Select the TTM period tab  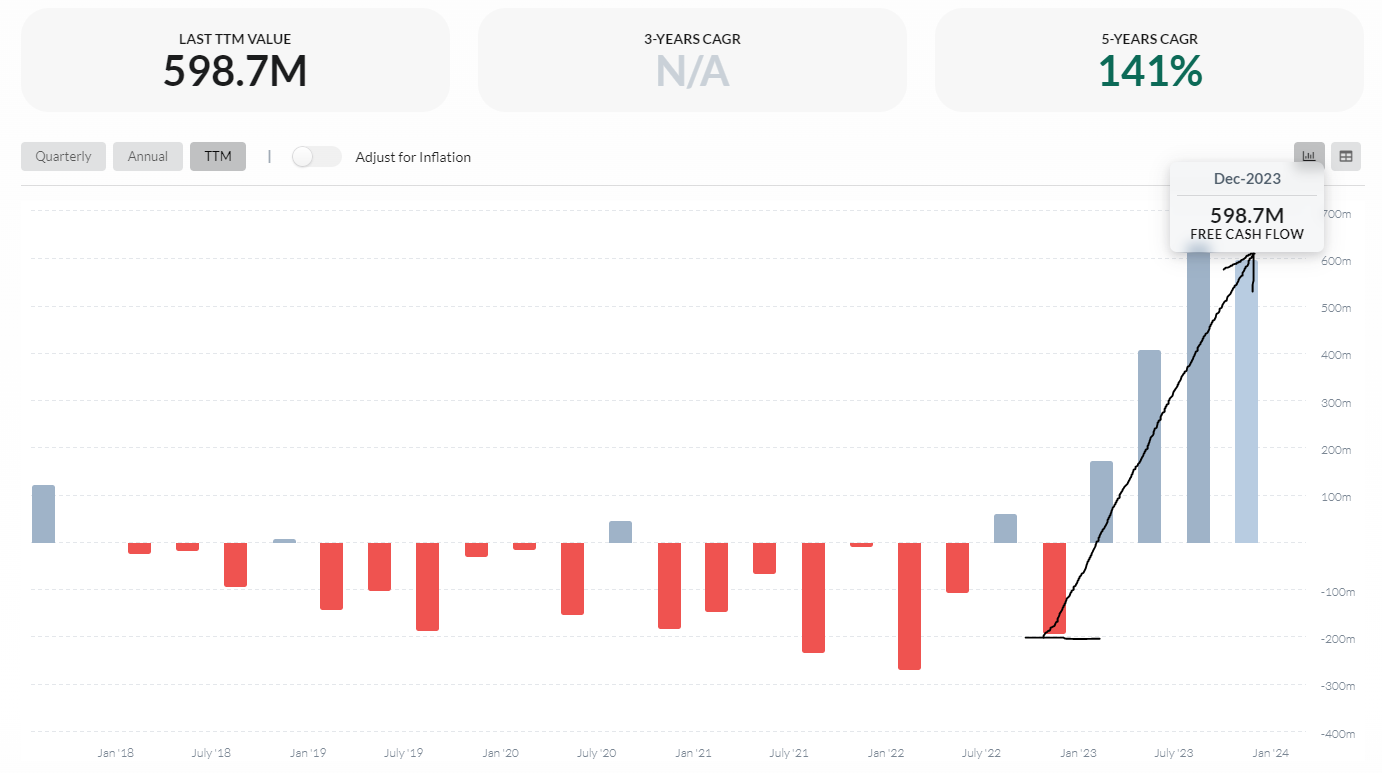click(218, 157)
